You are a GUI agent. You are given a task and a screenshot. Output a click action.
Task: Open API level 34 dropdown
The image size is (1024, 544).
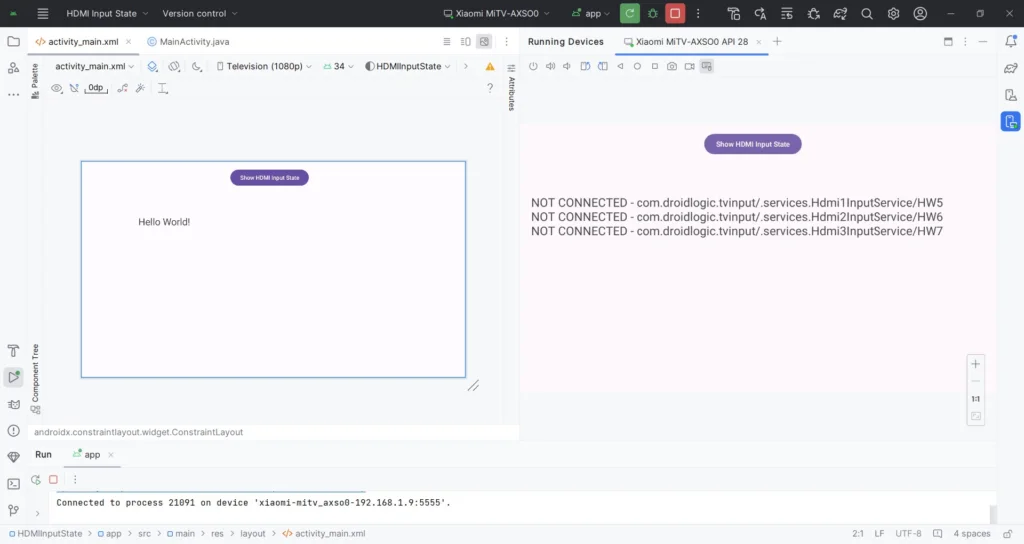click(338, 66)
